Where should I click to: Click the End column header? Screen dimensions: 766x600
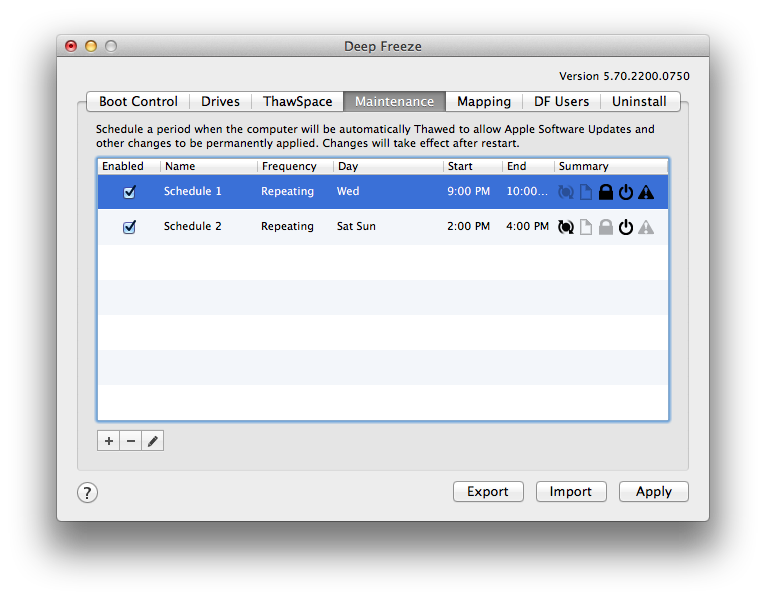point(528,166)
